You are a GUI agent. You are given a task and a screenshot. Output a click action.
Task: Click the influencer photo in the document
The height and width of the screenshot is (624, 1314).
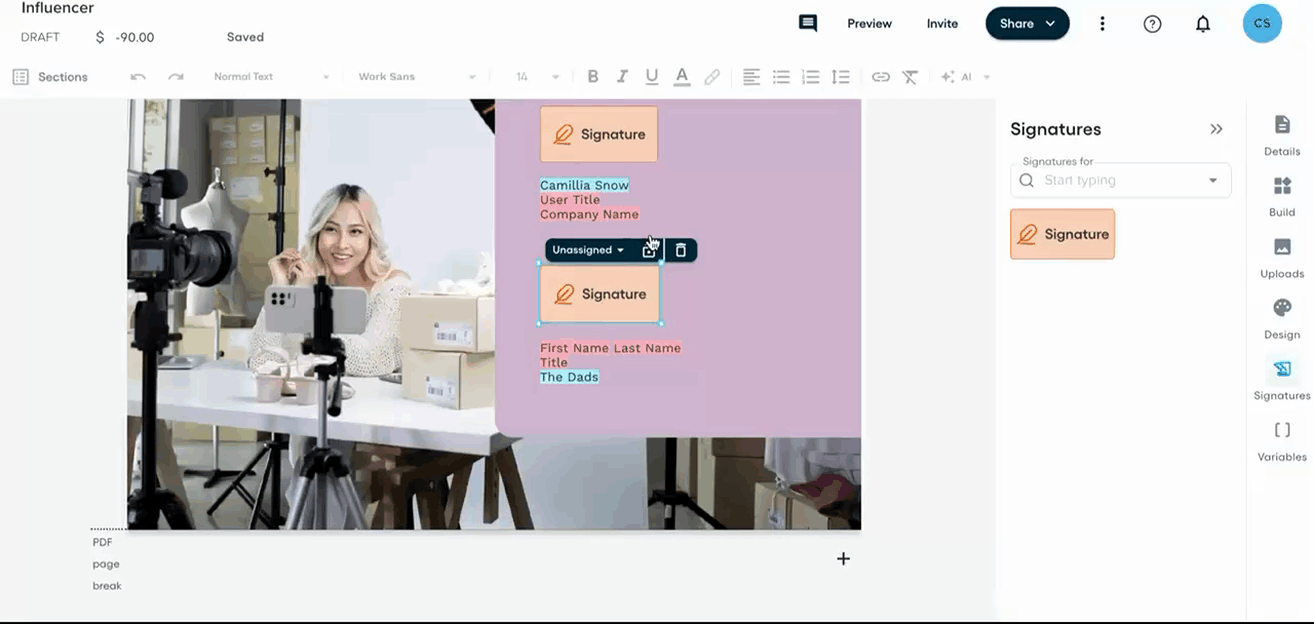pyautogui.click(x=311, y=314)
